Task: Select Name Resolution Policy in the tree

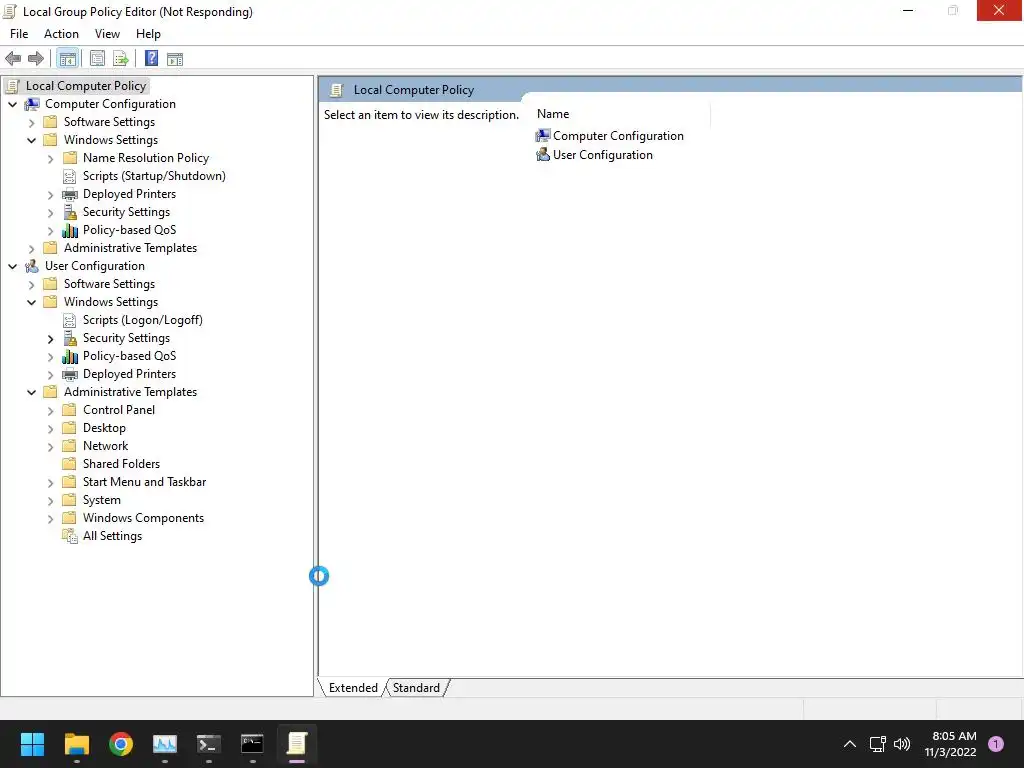Action: point(146,157)
